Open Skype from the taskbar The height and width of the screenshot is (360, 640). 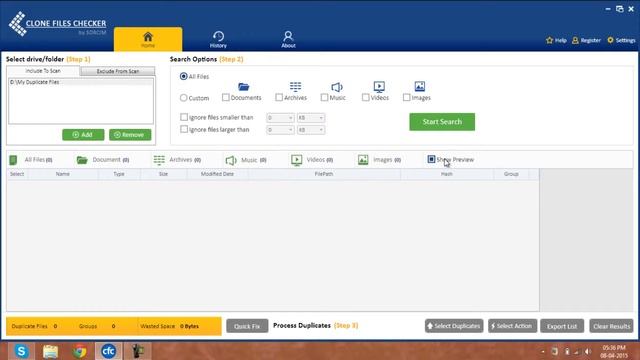(x=21, y=351)
